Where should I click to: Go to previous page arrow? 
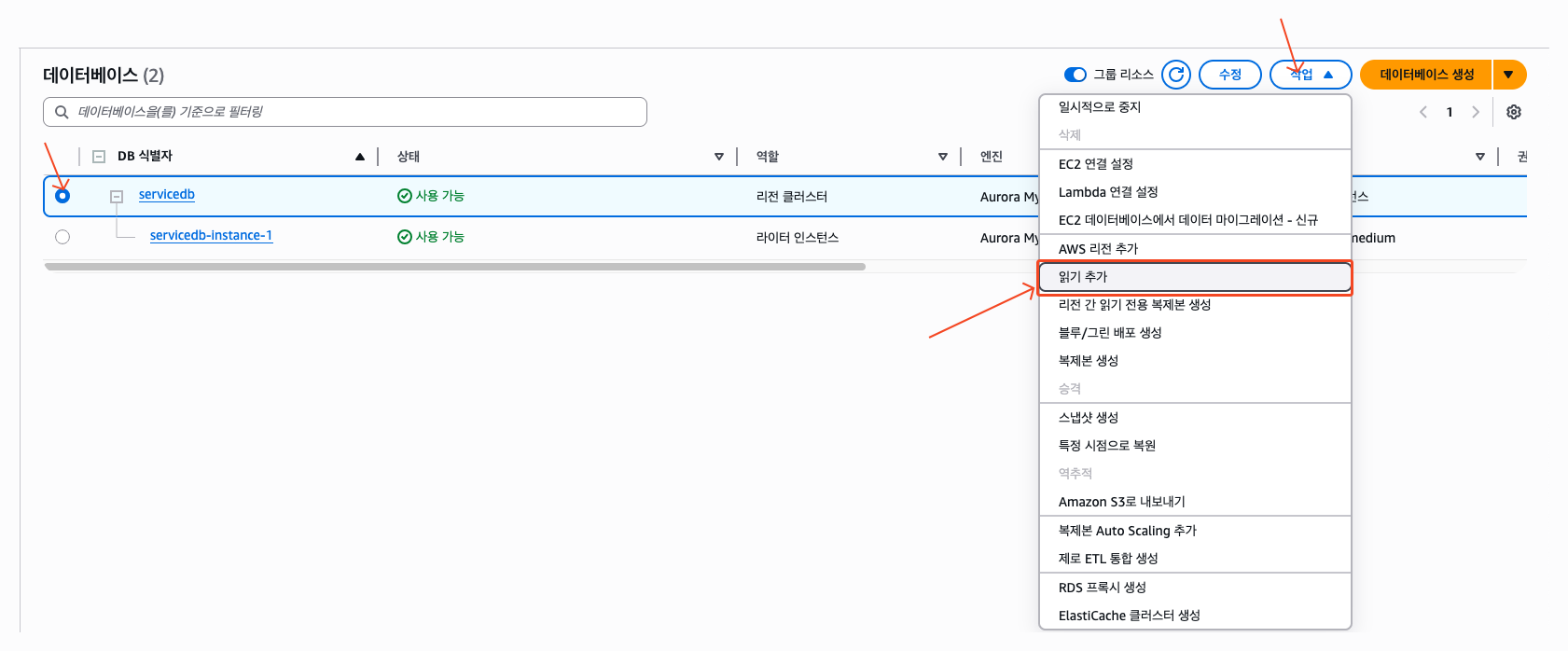click(x=1422, y=112)
